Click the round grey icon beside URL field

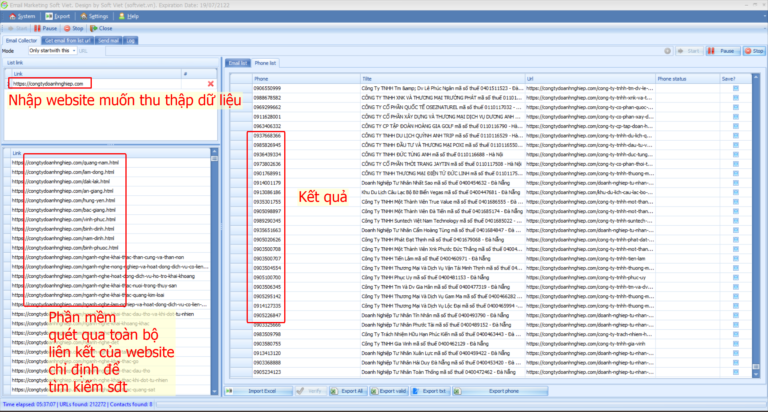click(x=667, y=51)
